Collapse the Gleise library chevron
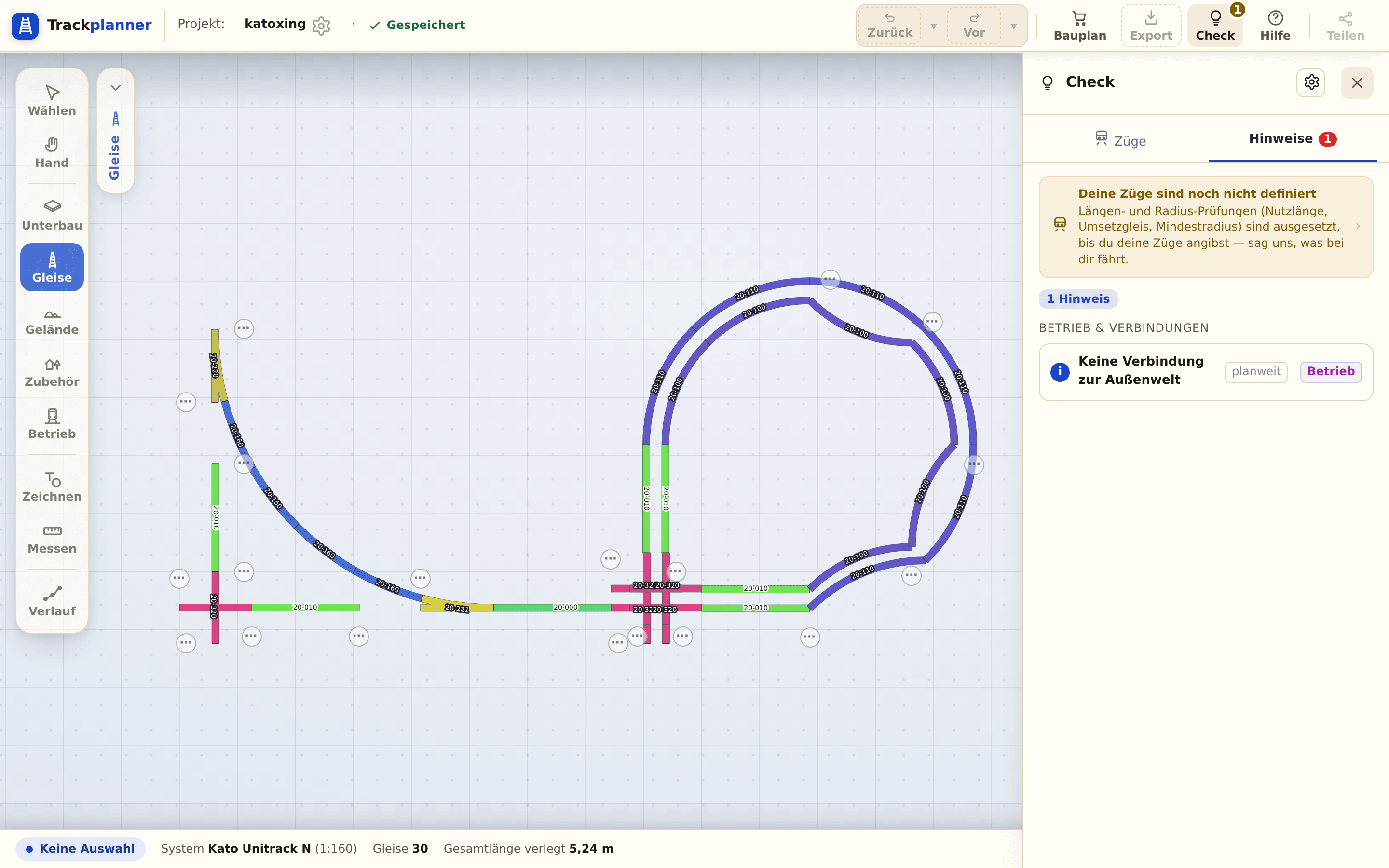The height and width of the screenshot is (868, 1389). 116,88
